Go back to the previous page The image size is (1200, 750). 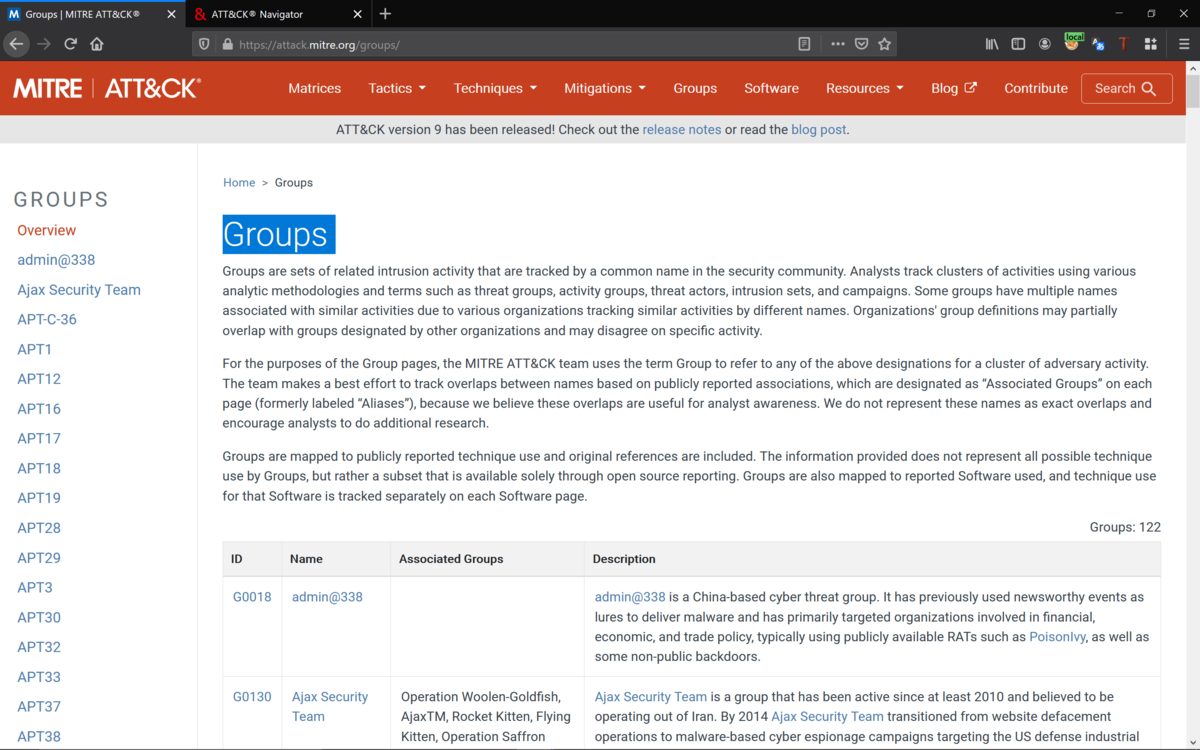(x=16, y=44)
